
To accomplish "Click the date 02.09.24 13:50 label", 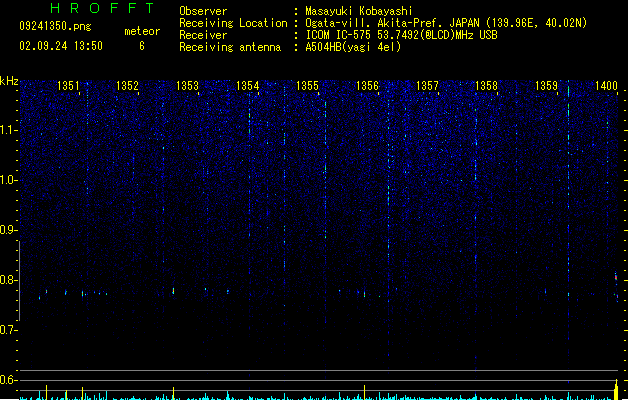I will point(61,46).
